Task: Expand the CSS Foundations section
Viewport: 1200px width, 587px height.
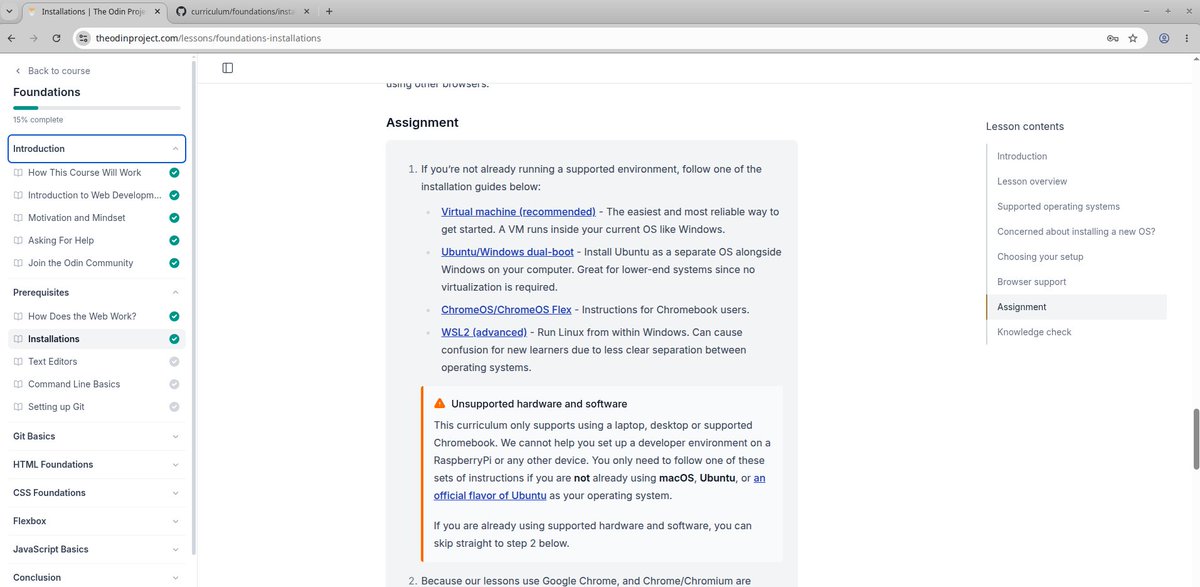Action: click(x=97, y=492)
